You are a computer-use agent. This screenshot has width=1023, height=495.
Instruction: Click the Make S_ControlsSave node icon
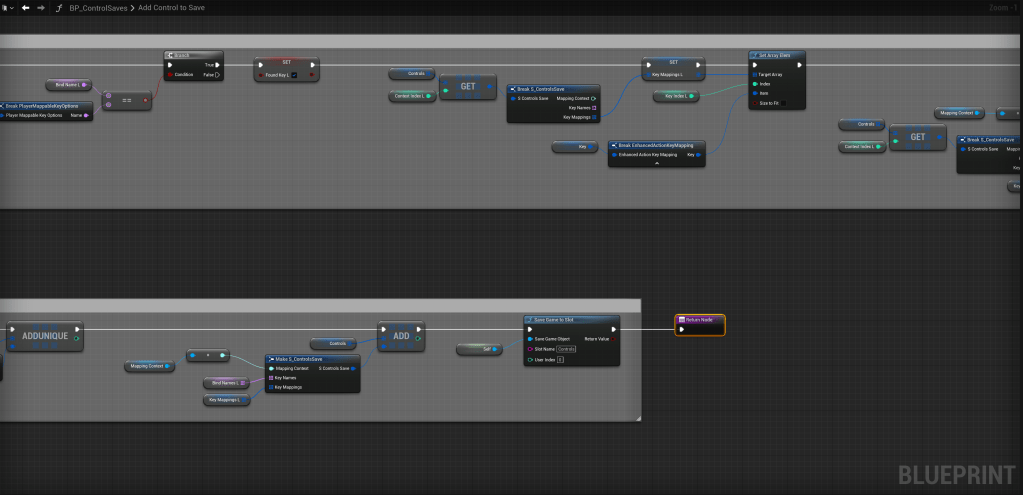(271, 358)
